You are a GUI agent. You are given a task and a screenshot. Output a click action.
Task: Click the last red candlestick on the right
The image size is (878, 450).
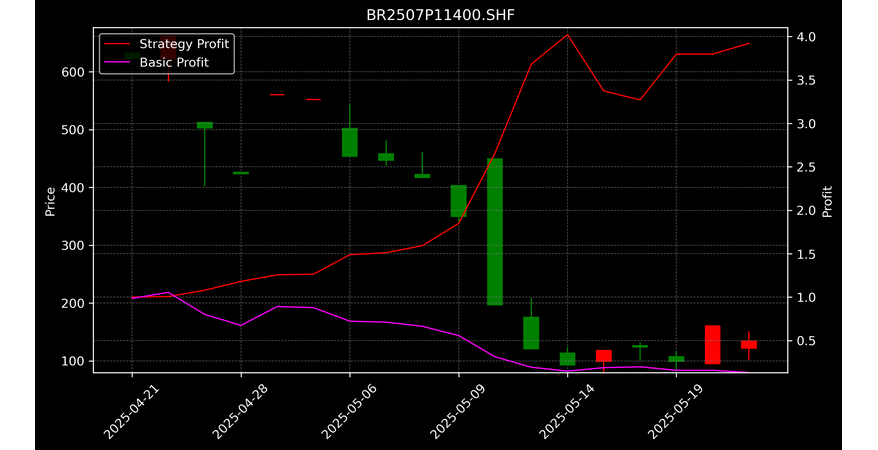749,345
